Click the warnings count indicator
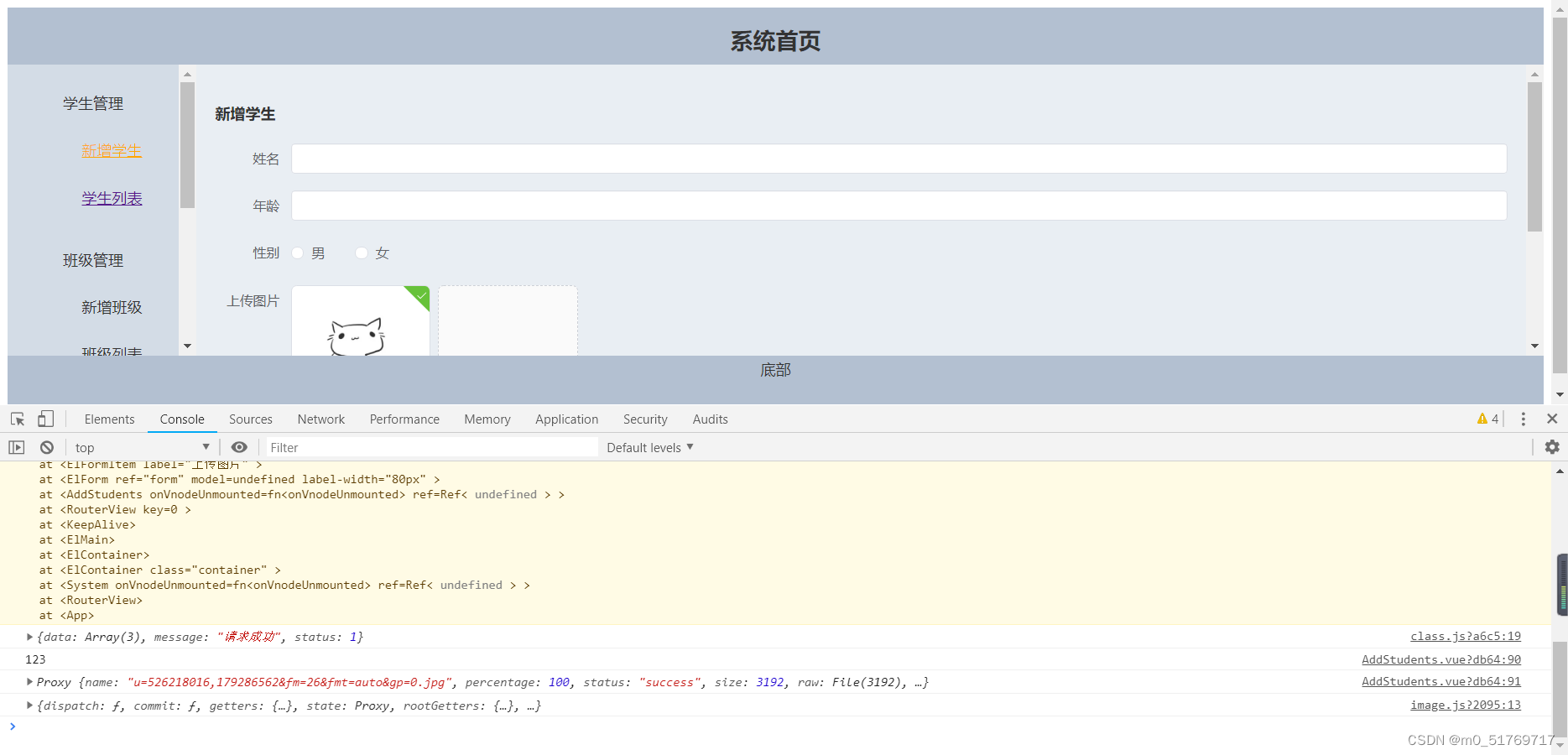Screen dimensions: 1568x755 (x=1488, y=419)
